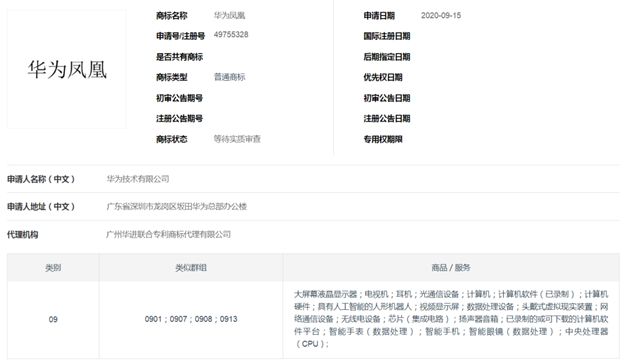Click the applicant address text
This screenshot has width=624, height=363.
pos(177,207)
